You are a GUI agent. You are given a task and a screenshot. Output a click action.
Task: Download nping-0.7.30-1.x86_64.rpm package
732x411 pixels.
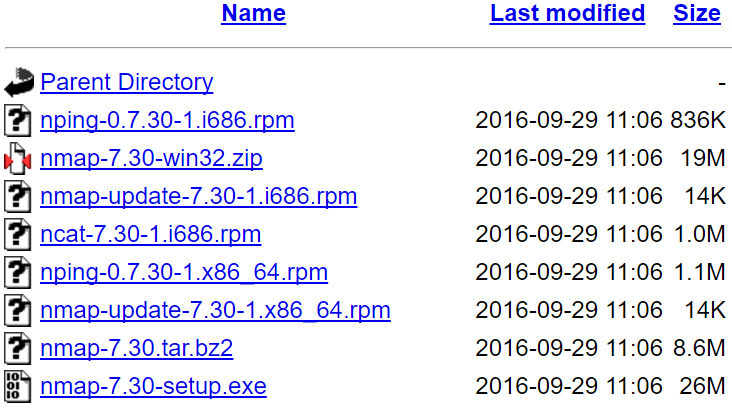pos(184,272)
